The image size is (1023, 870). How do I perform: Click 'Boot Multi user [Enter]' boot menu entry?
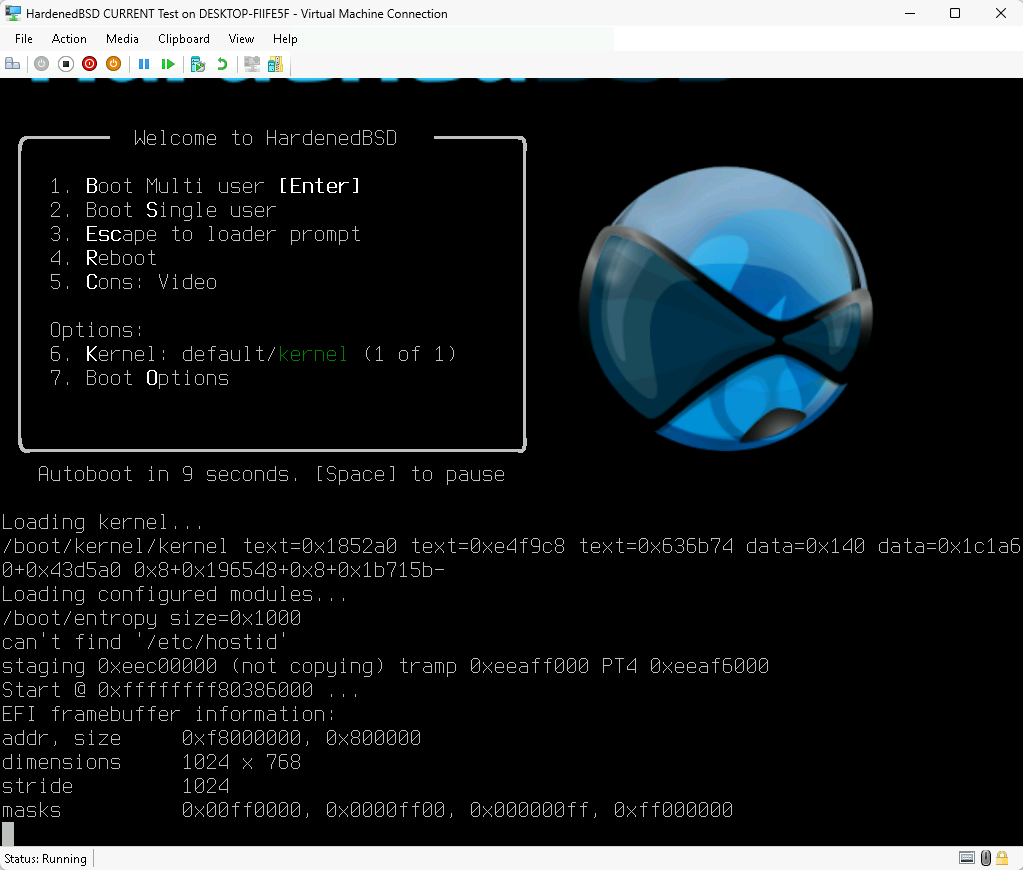[205, 186]
